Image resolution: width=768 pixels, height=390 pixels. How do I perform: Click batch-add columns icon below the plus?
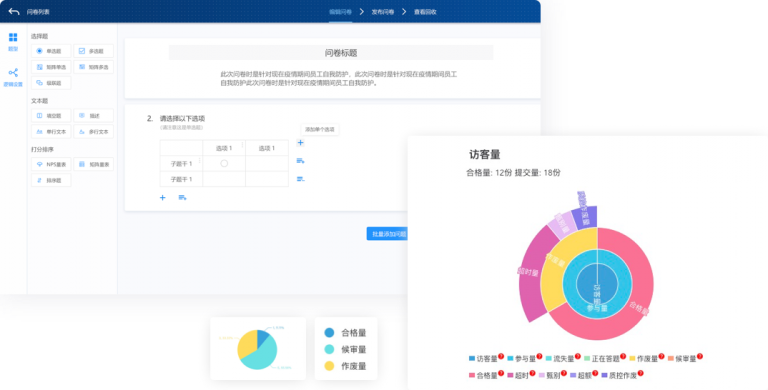tap(301, 161)
